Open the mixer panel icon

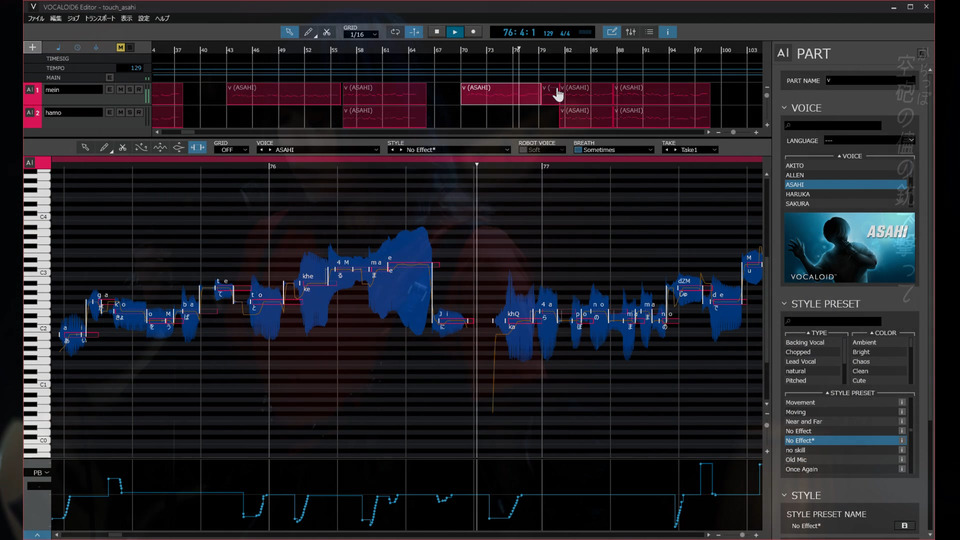click(631, 32)
